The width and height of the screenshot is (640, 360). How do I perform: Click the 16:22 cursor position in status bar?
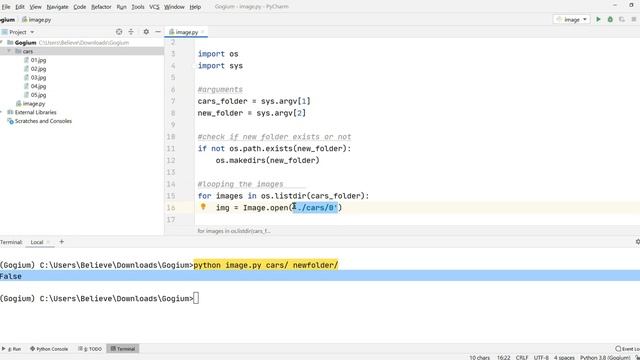(x=503, y=358)
